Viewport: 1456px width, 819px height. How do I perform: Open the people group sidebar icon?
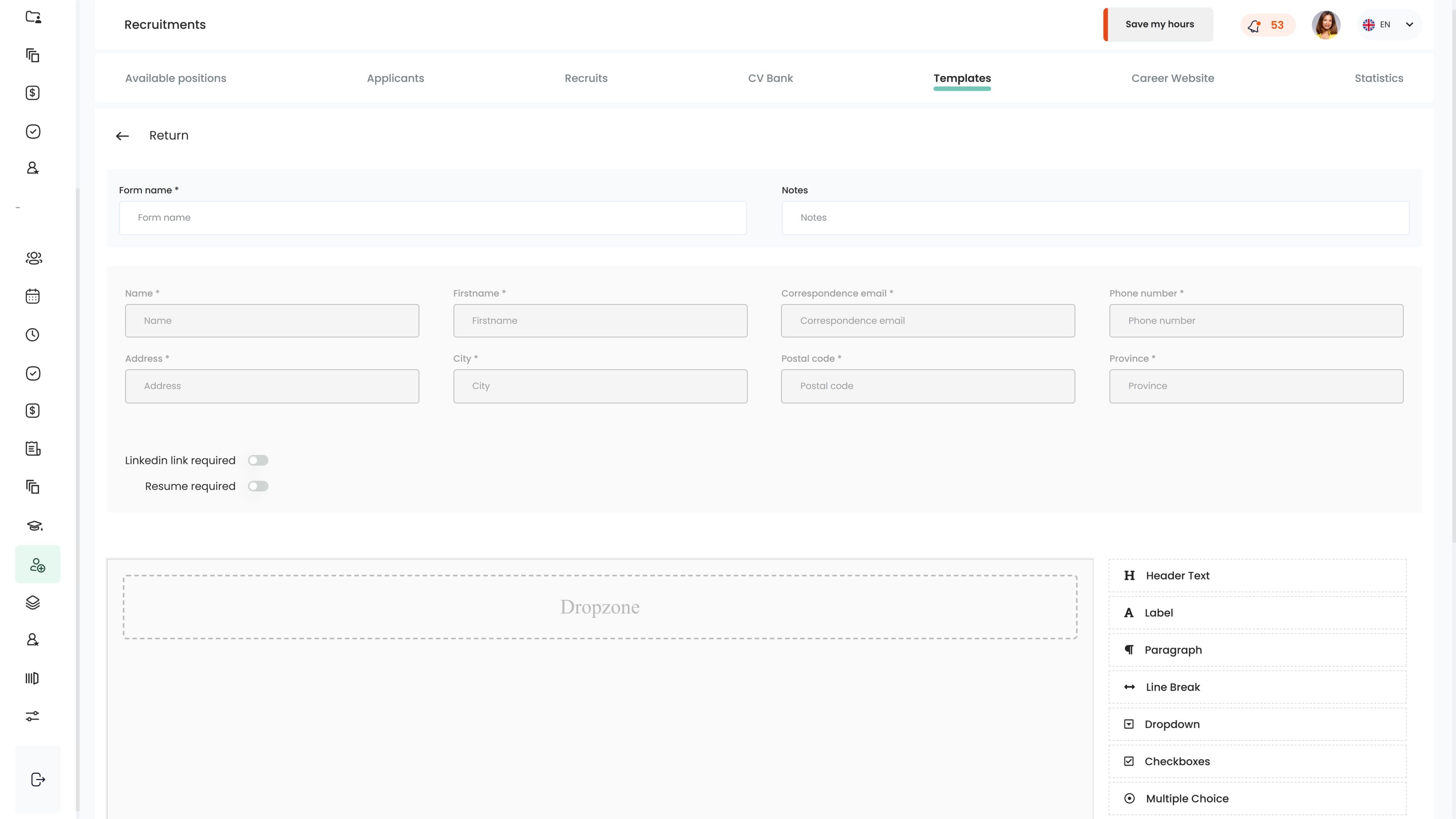tap(33, 258)
